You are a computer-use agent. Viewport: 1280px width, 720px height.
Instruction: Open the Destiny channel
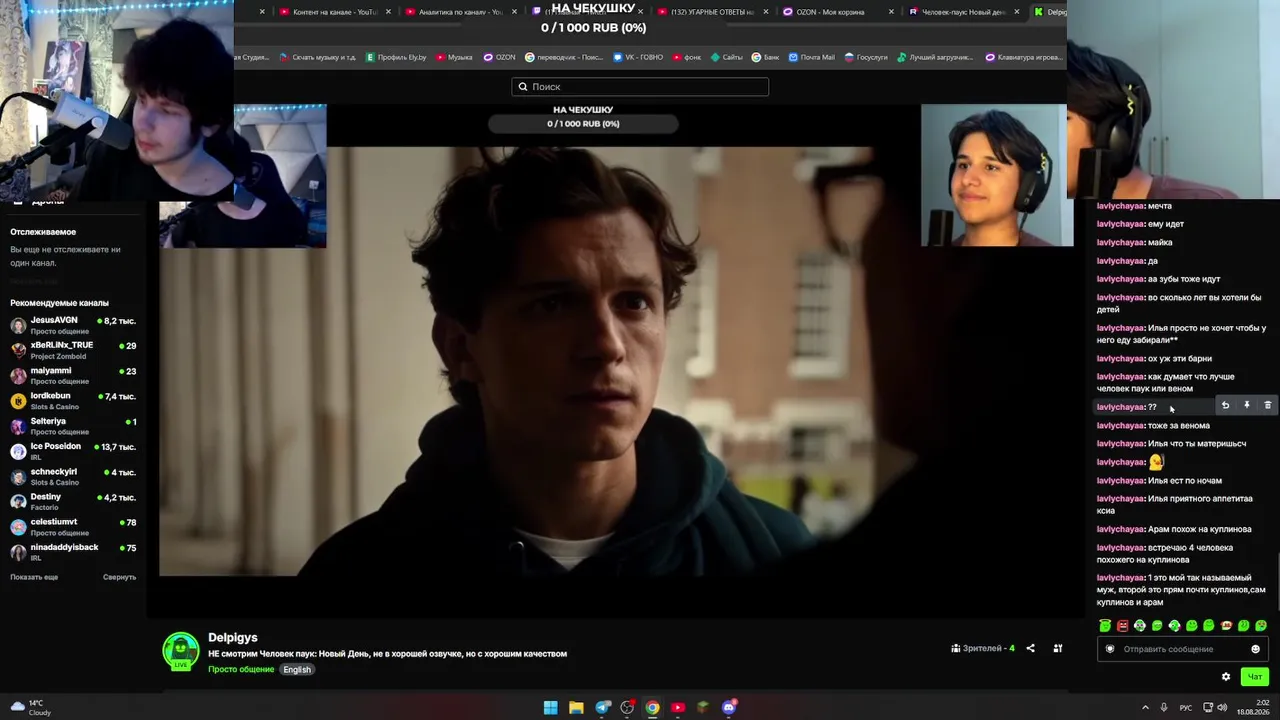(x=73, y=501)
